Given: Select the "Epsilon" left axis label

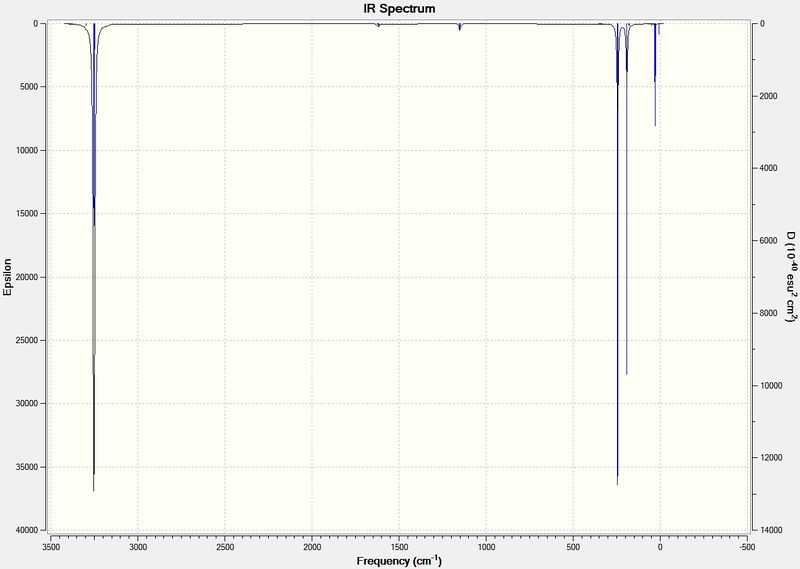Looking at the screenshot, I should coord(7,277).
